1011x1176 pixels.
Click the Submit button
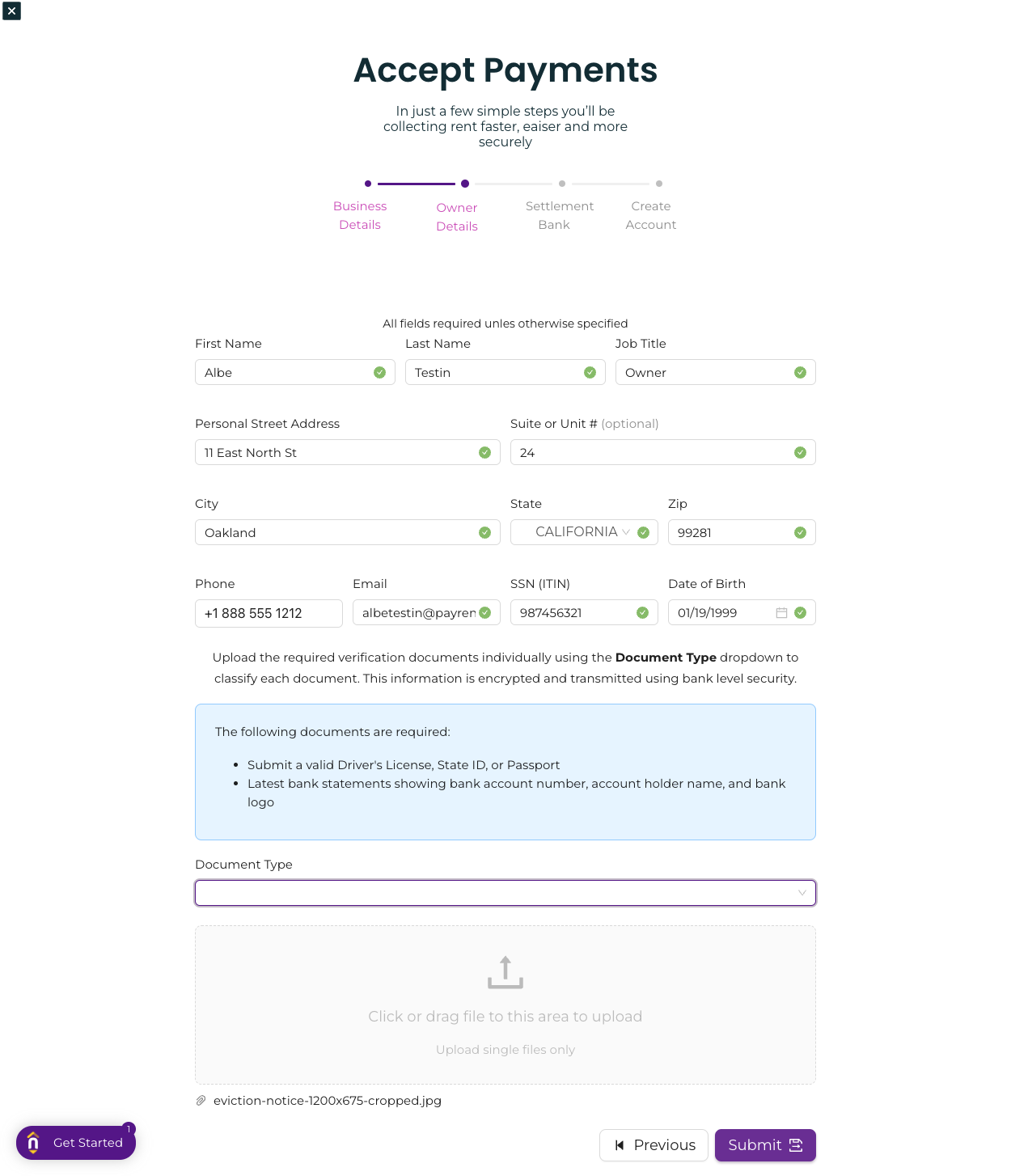(x=765, y=1145)
